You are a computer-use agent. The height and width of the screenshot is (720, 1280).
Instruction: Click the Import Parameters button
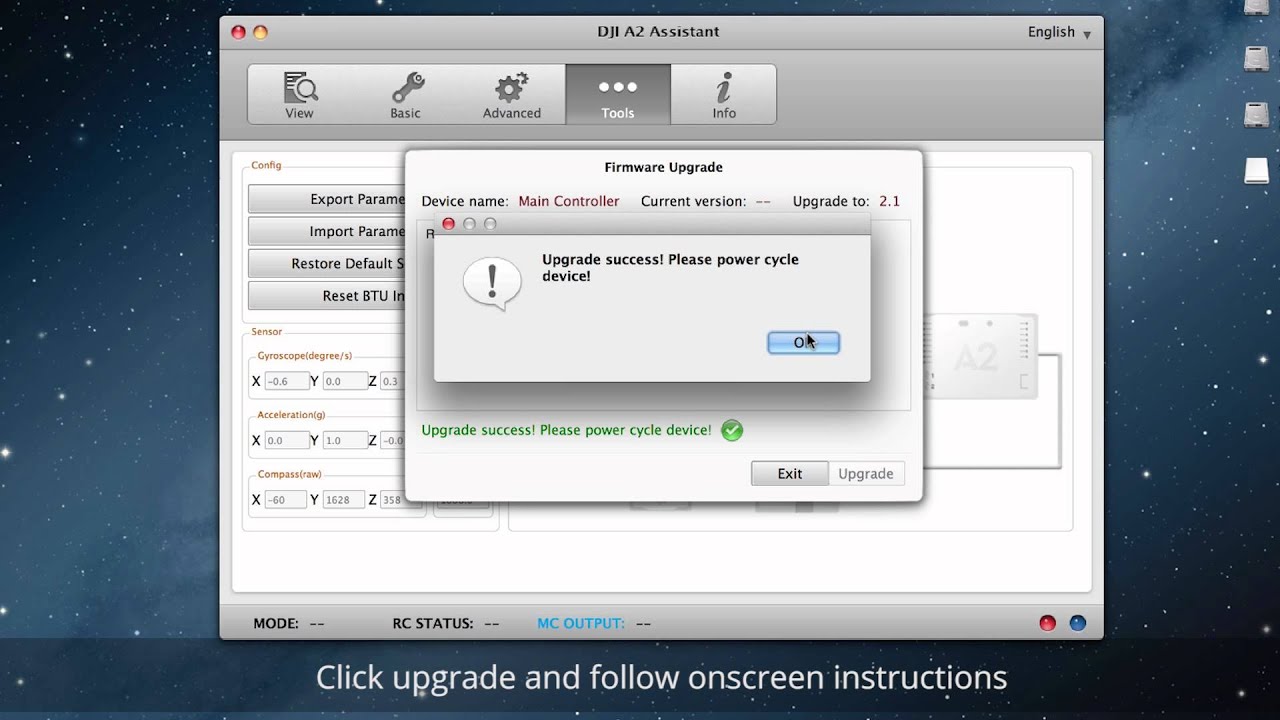(327, 231)
